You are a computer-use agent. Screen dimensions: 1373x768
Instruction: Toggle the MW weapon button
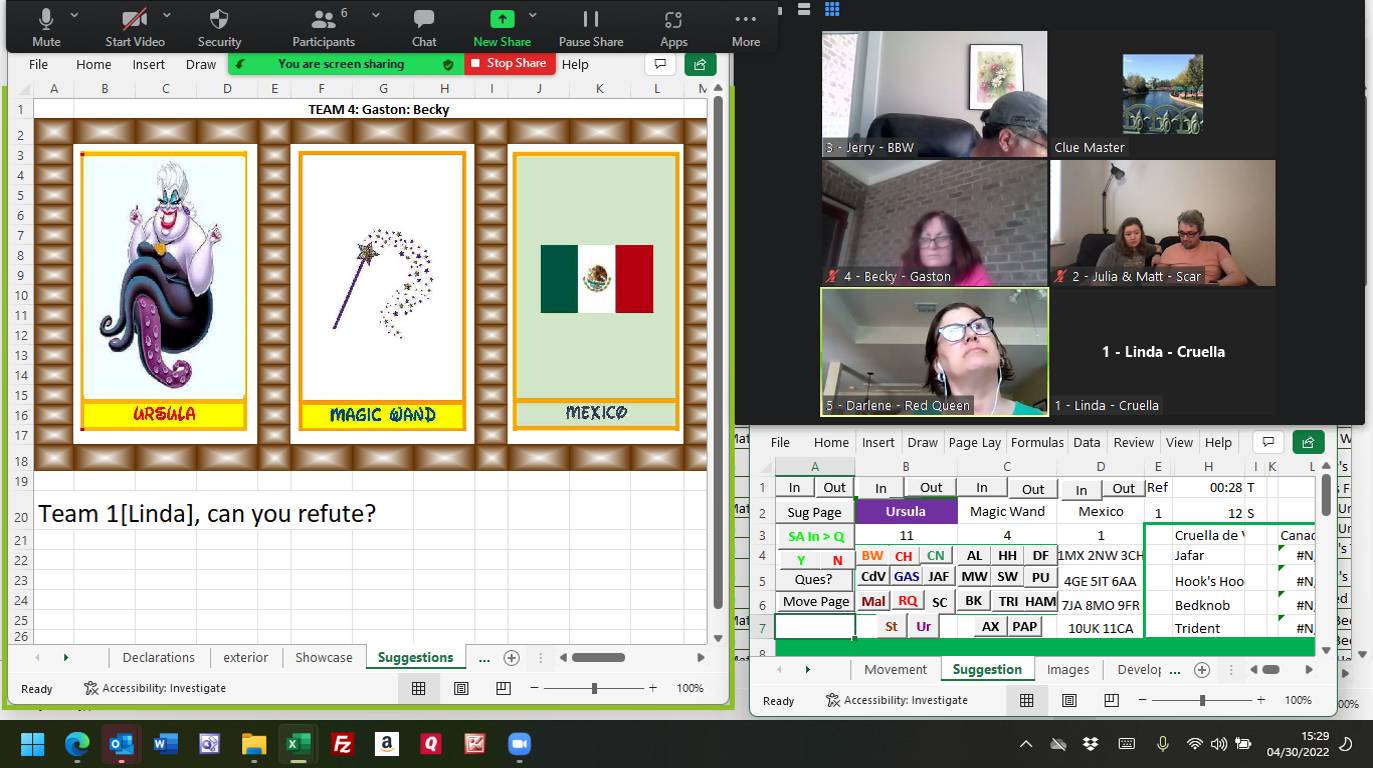[974, 577]
